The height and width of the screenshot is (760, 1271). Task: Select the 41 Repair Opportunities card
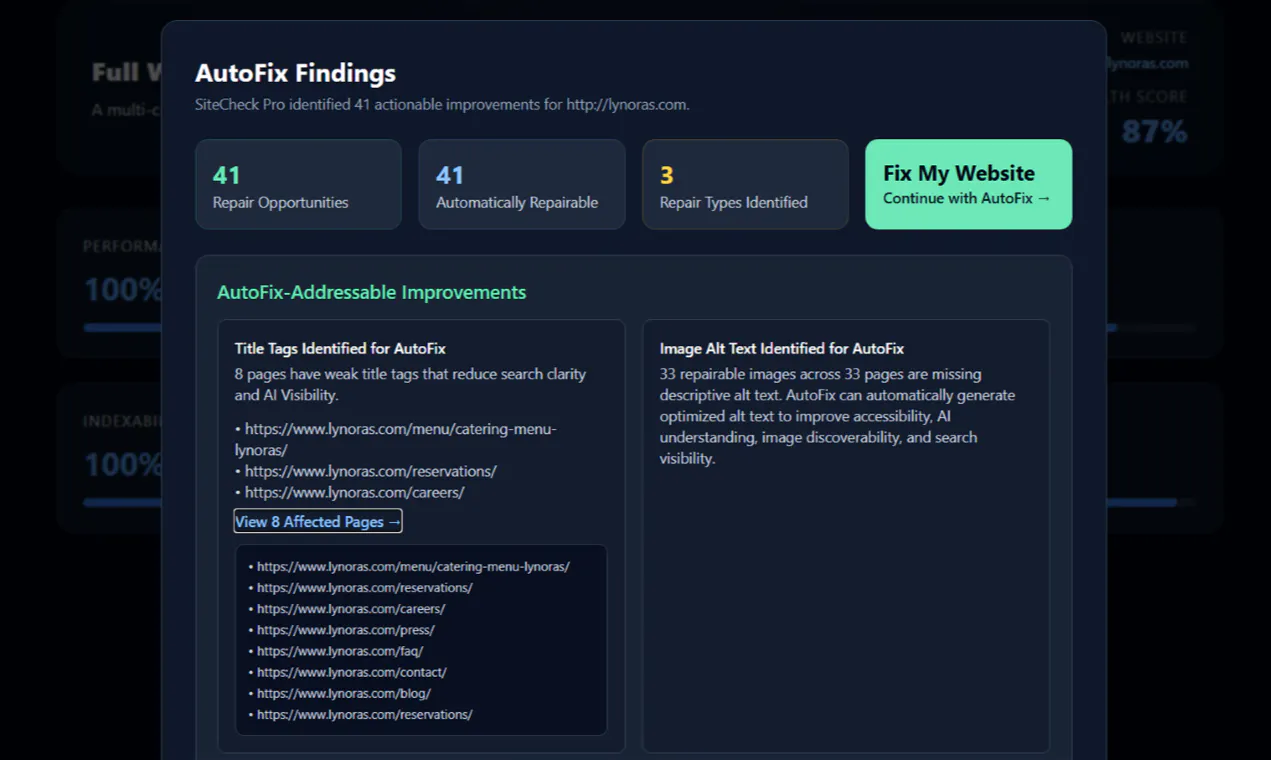298,184
